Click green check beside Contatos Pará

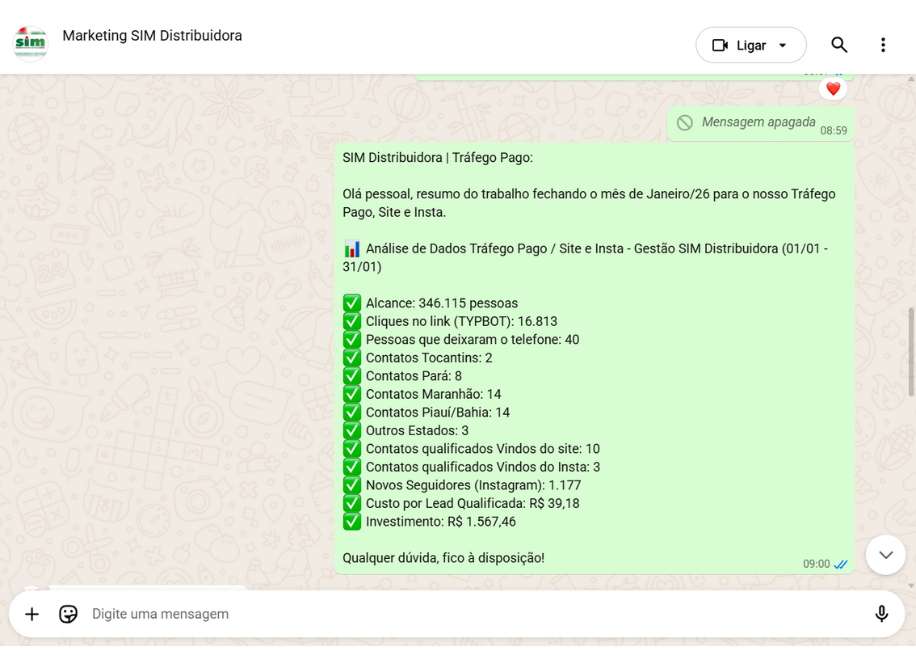352,376
